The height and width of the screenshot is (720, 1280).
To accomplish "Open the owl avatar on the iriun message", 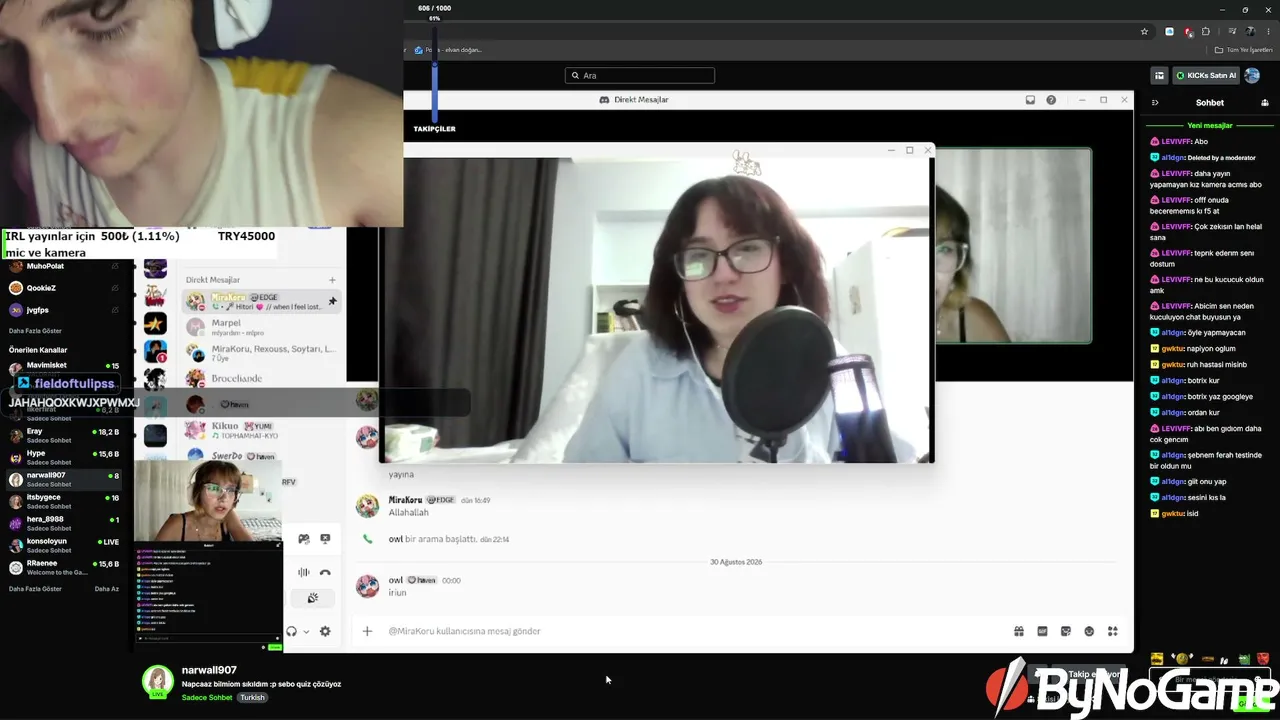I will 368,586.
